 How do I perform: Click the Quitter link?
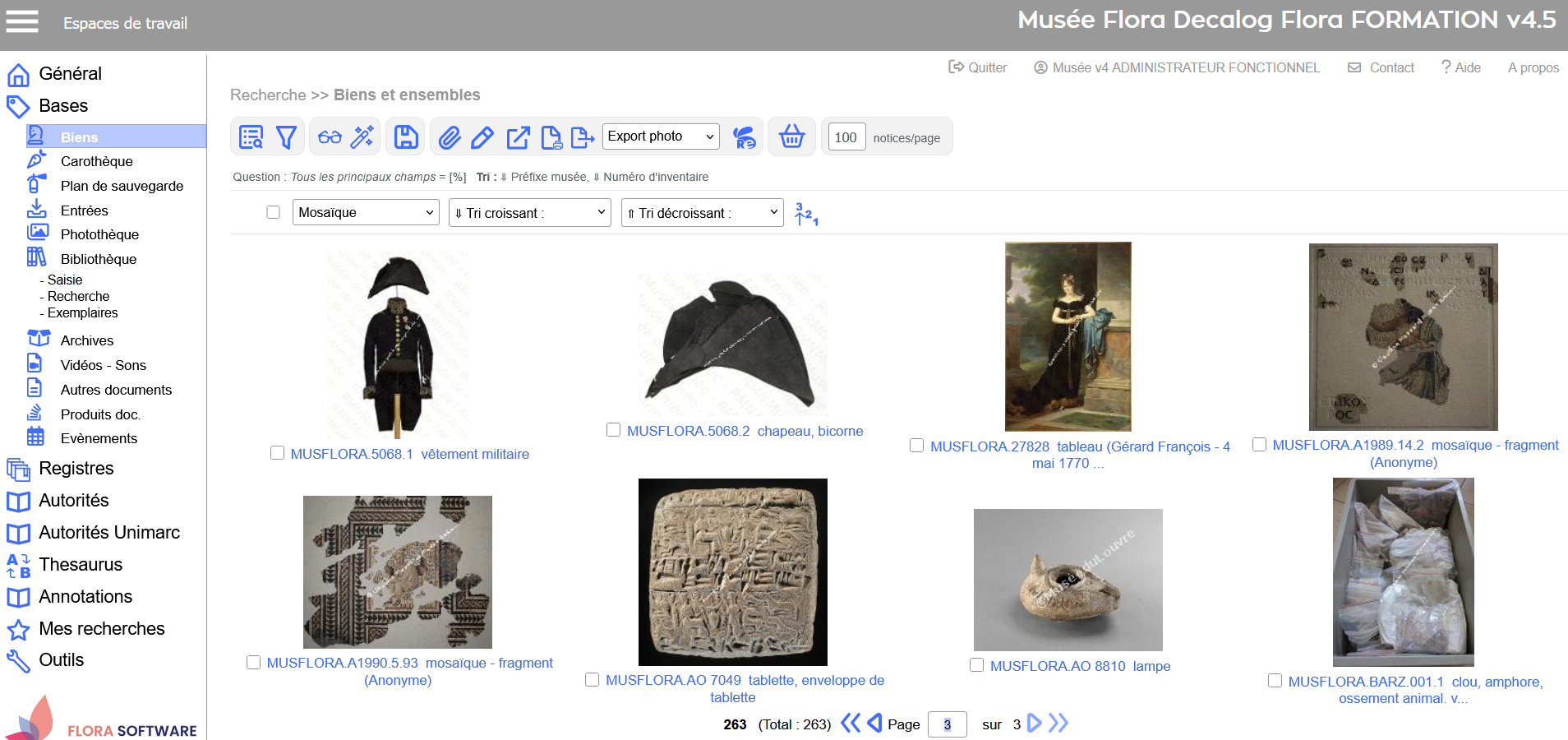tap(978, 67)
